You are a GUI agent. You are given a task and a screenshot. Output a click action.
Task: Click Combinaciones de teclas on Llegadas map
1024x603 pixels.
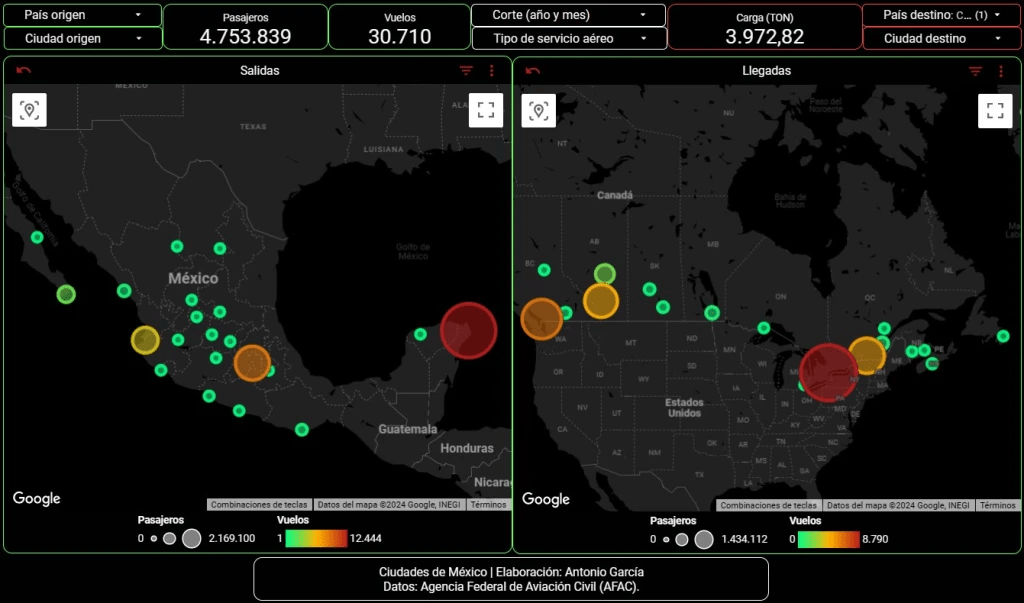[769, 505]
